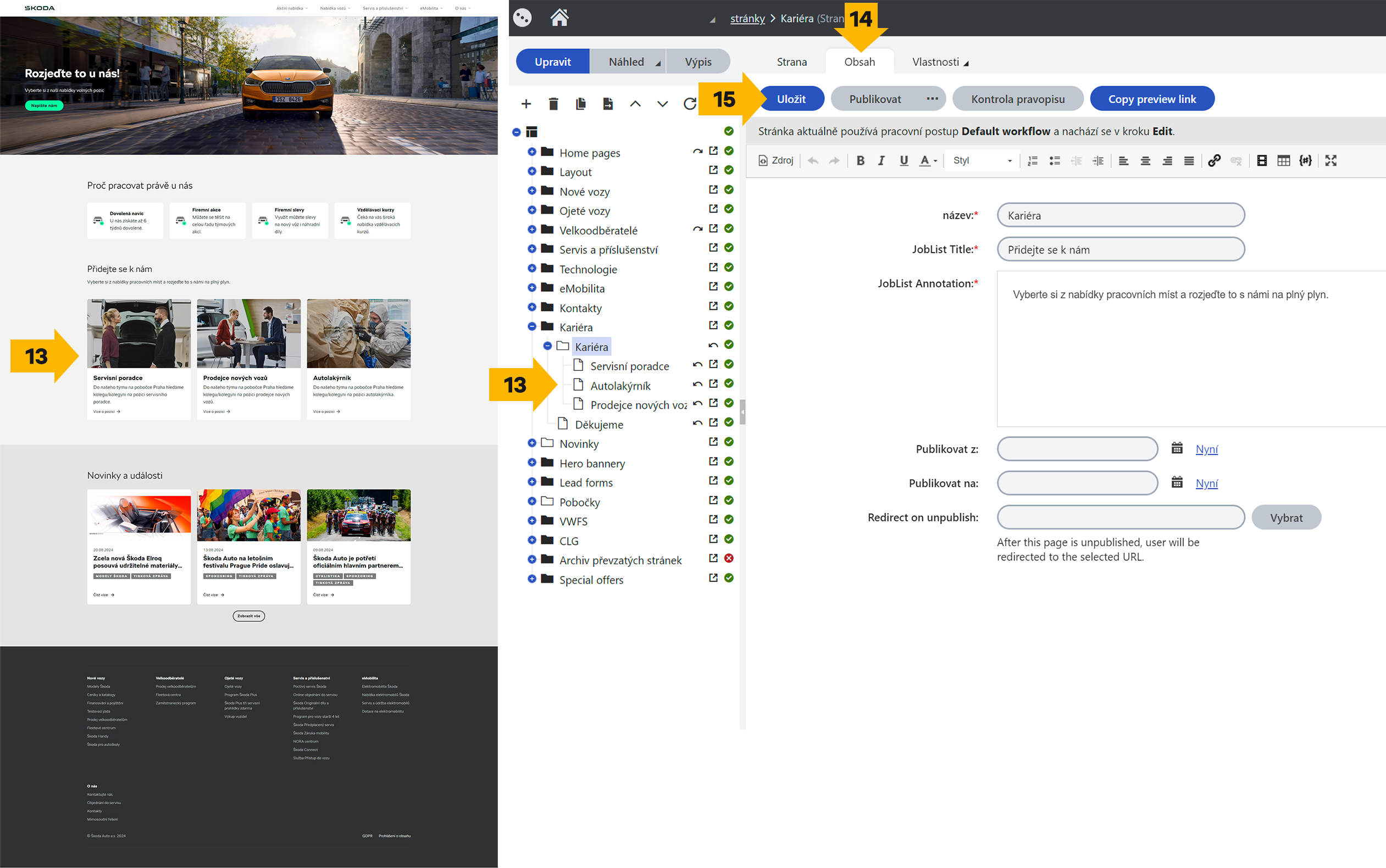Click the move down arrow in the tree toolbar
The width and height of the screenshot is (1386, 868).
click(x=663, y=104)
